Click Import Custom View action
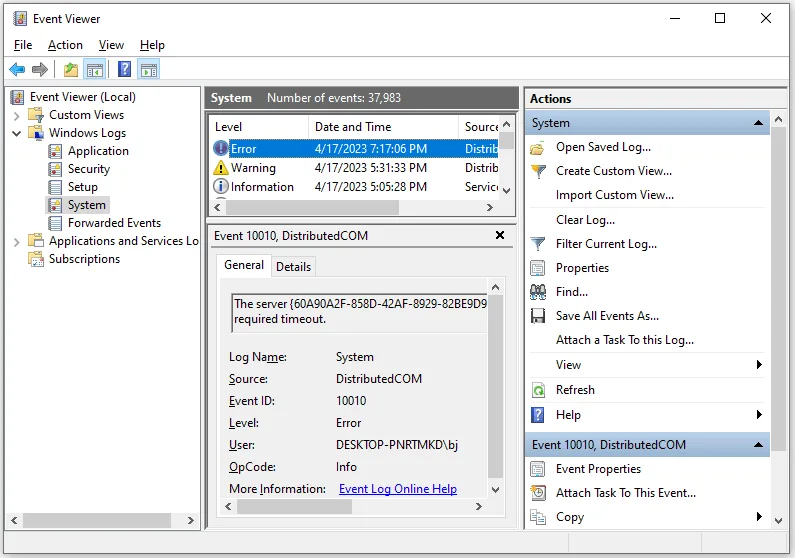Image resolution: width=795 pixels, height=558 pixels. 615,195
